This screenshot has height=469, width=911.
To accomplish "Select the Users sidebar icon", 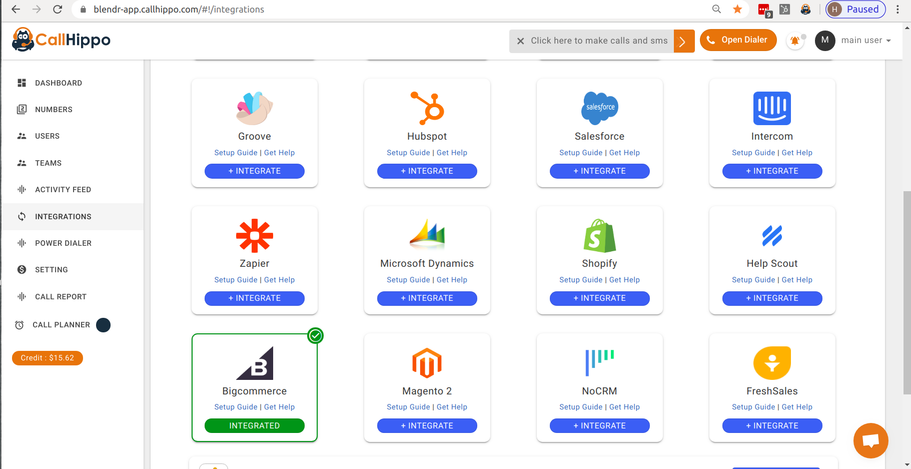I will pyautogui.click(x=22, y=136).
